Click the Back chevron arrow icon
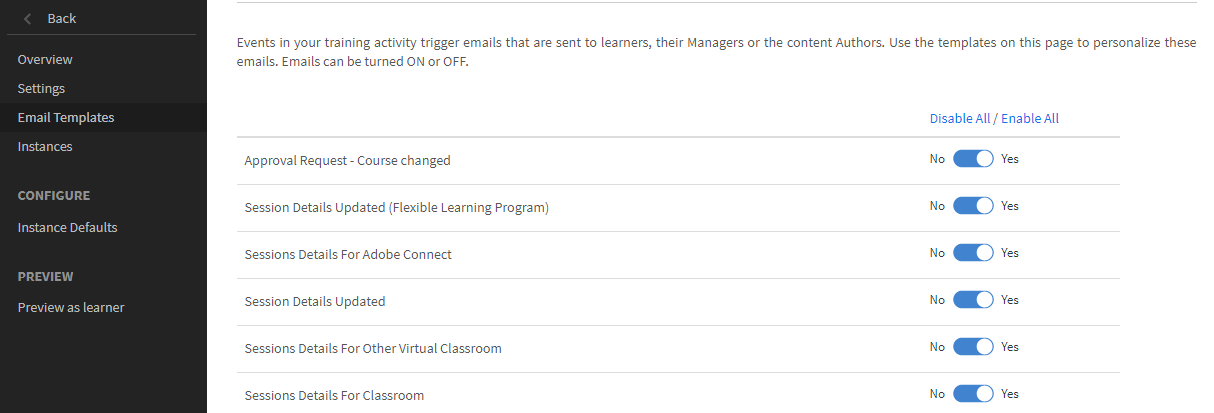The height and width of the screenshot is (413, 1214). pos(27,19)
